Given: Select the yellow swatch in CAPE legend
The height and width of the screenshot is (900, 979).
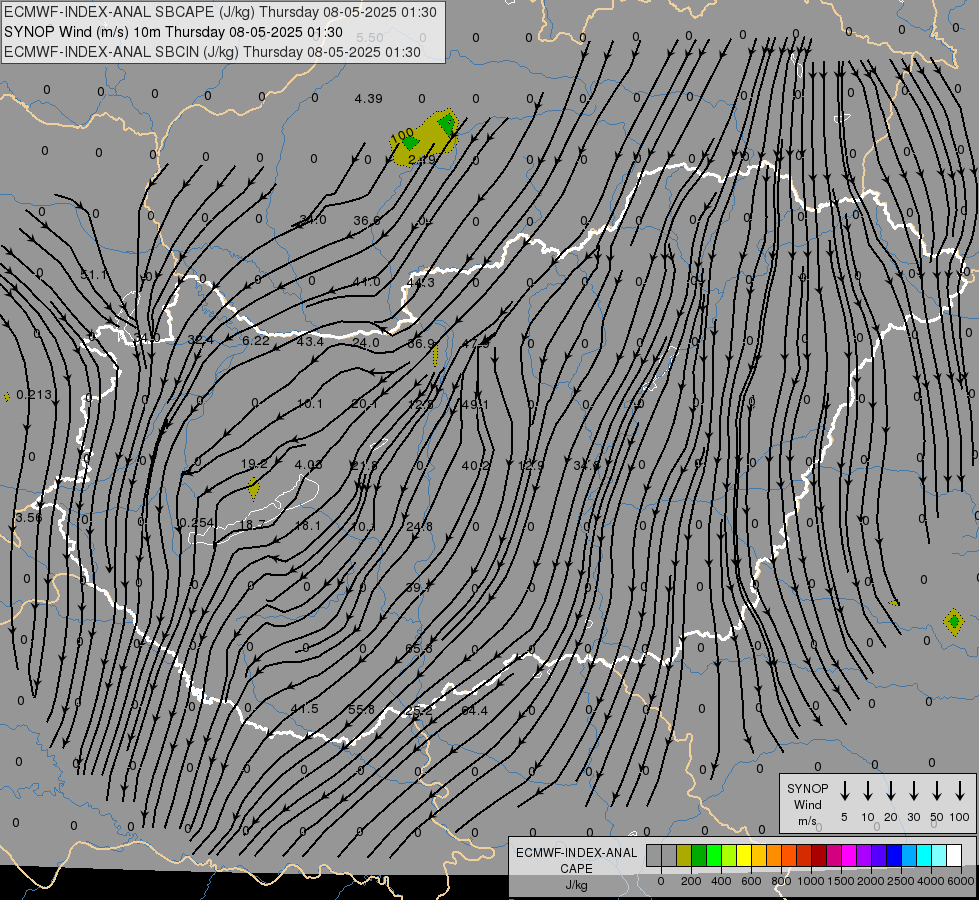Looking at the screenshot, I should (744, 855).
